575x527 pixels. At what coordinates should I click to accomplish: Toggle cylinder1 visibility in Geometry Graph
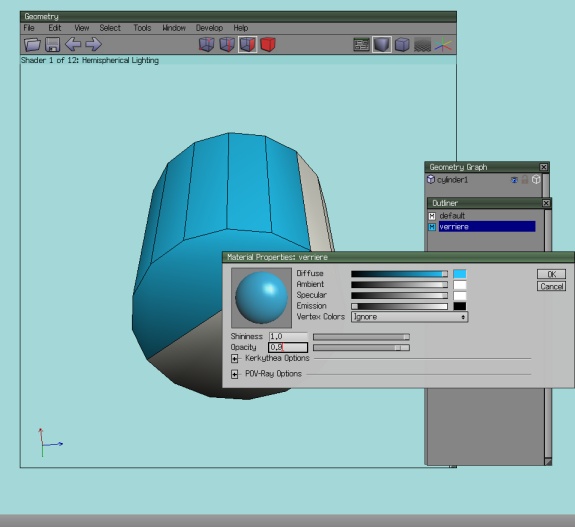[514, 180]
